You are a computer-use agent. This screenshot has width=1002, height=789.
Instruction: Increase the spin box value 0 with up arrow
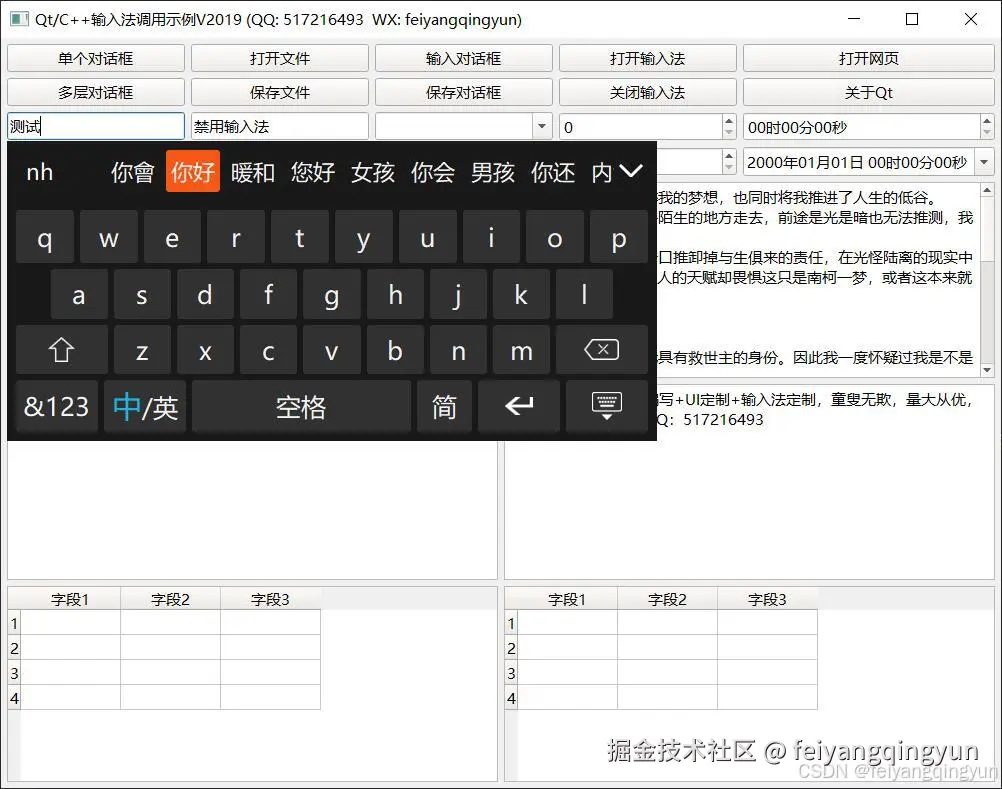[x=728, y=120]
